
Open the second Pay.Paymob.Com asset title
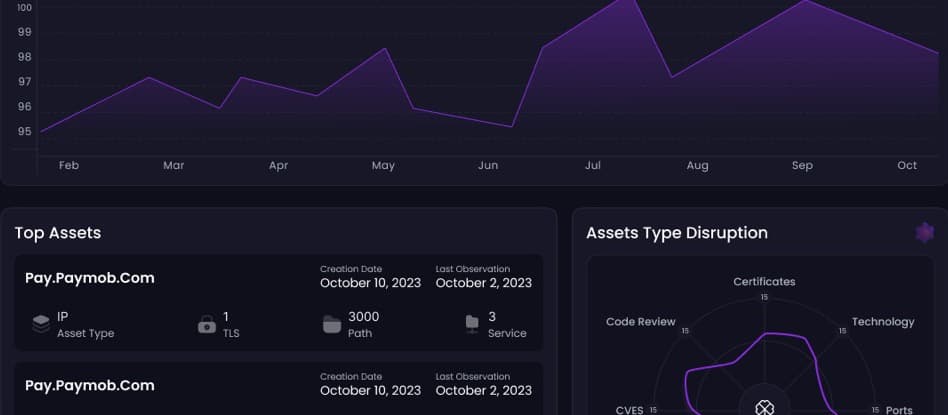90,386
